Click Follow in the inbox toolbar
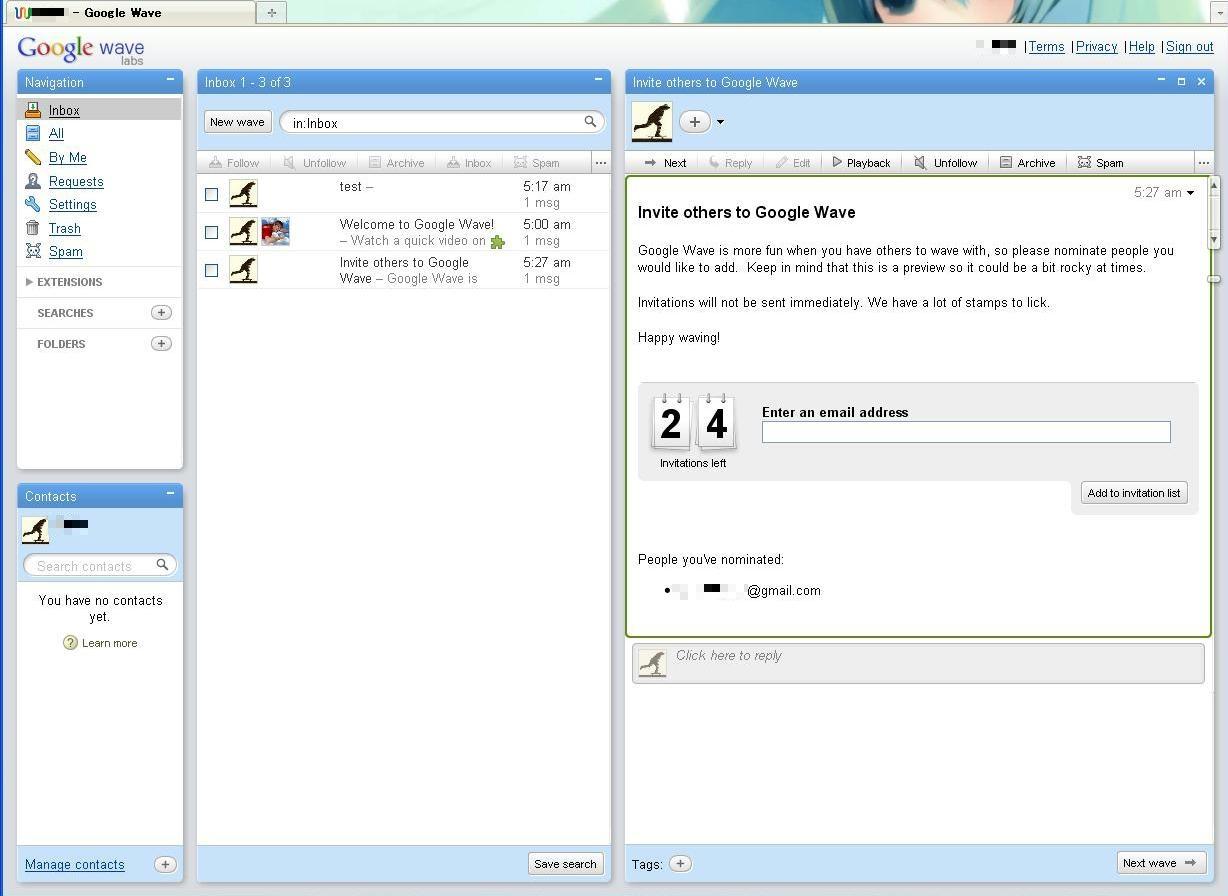The width and height of the screenshot is (1228, 896). 234,162
